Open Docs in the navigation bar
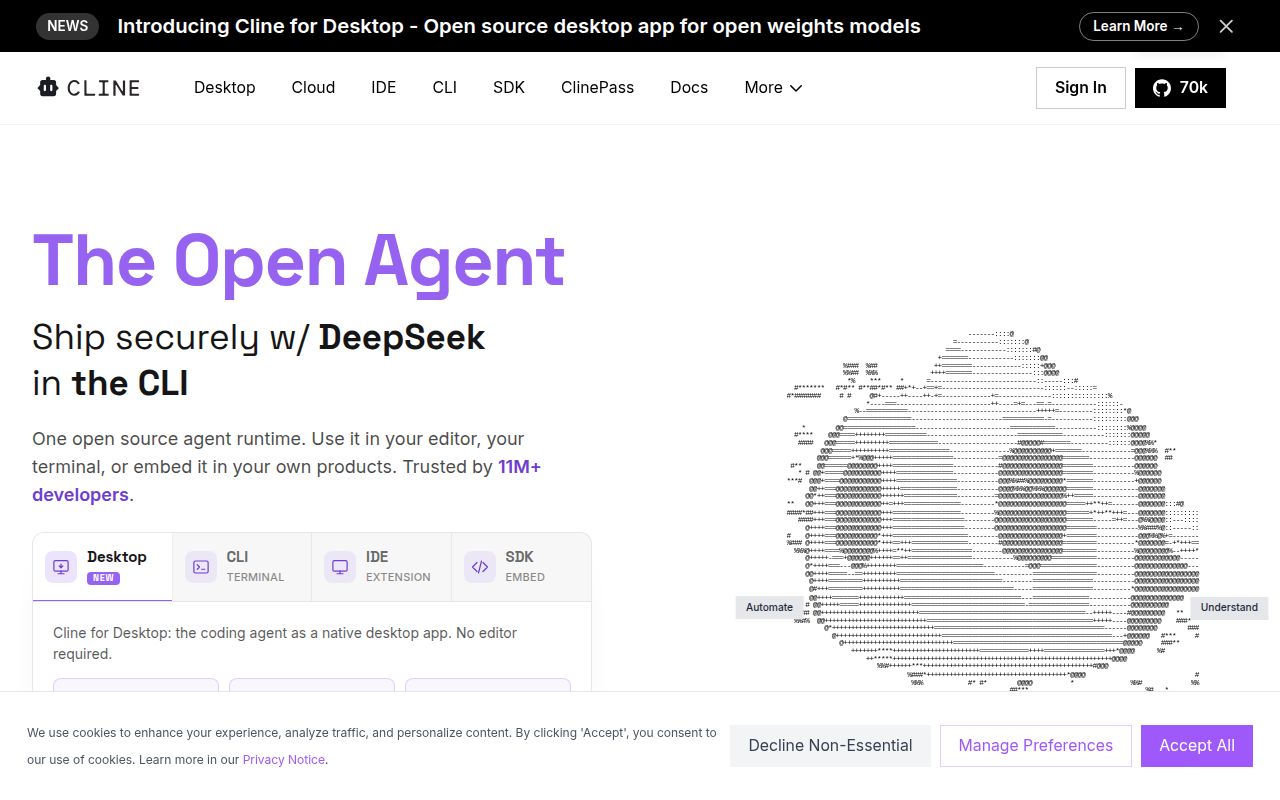The image size is (1280, 800). point(689,88)
